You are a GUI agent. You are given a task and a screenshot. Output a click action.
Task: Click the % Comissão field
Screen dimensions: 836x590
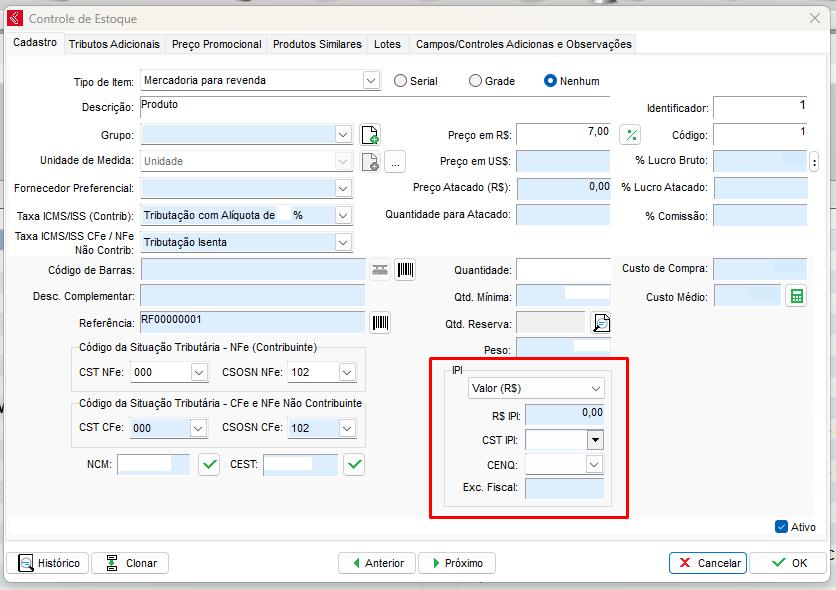[761, 216]
